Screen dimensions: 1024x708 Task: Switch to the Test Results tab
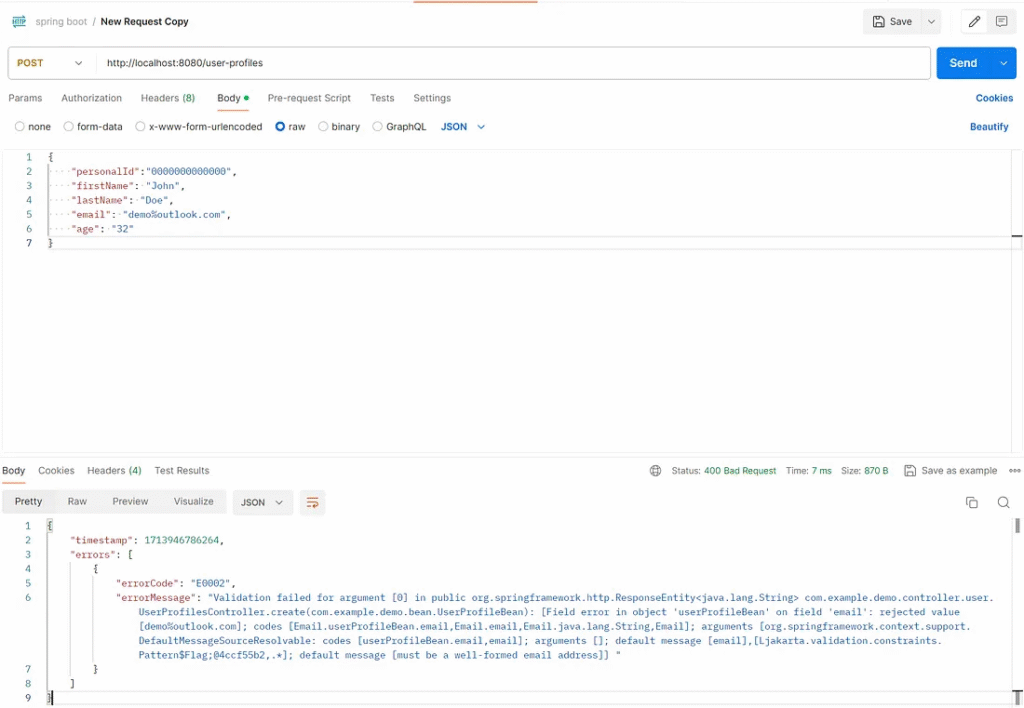(x=182, y=470)
